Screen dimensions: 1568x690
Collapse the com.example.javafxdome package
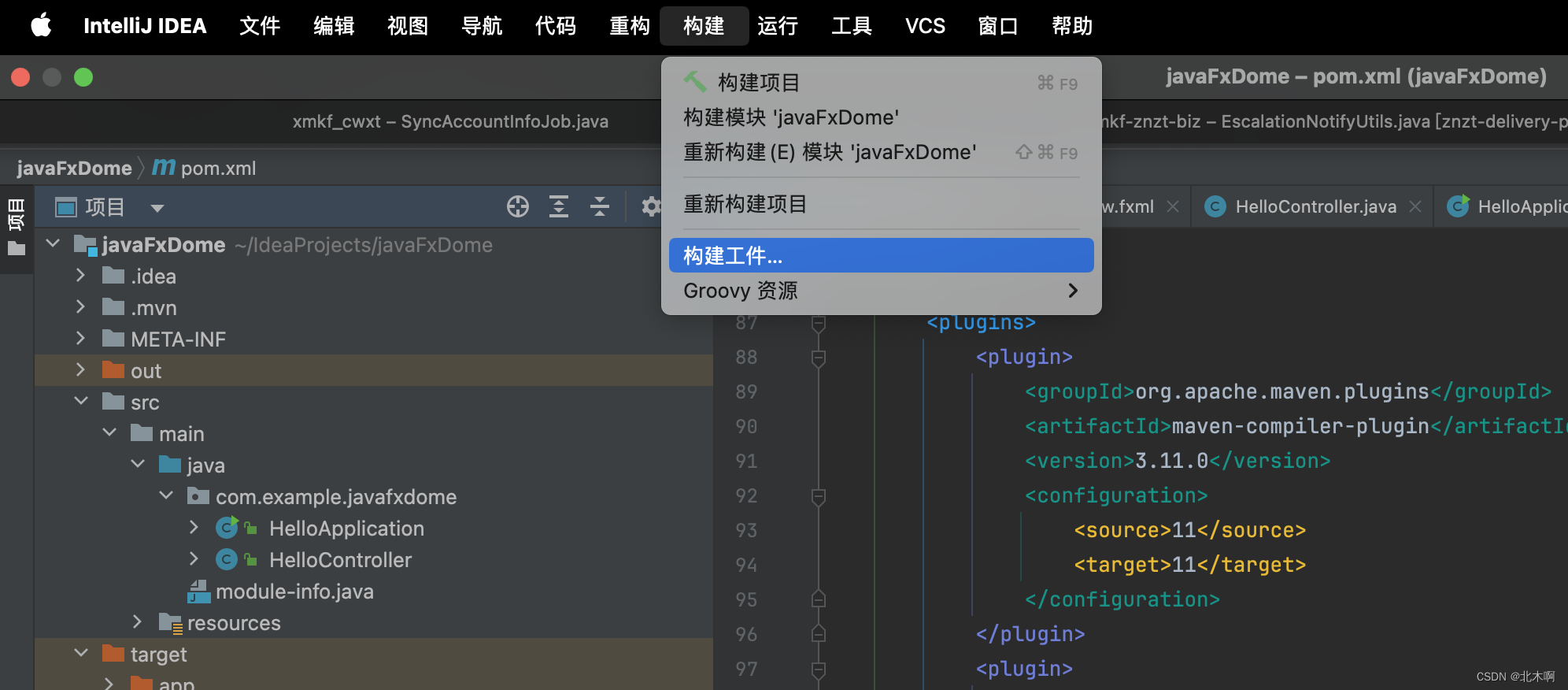point(166,495)
